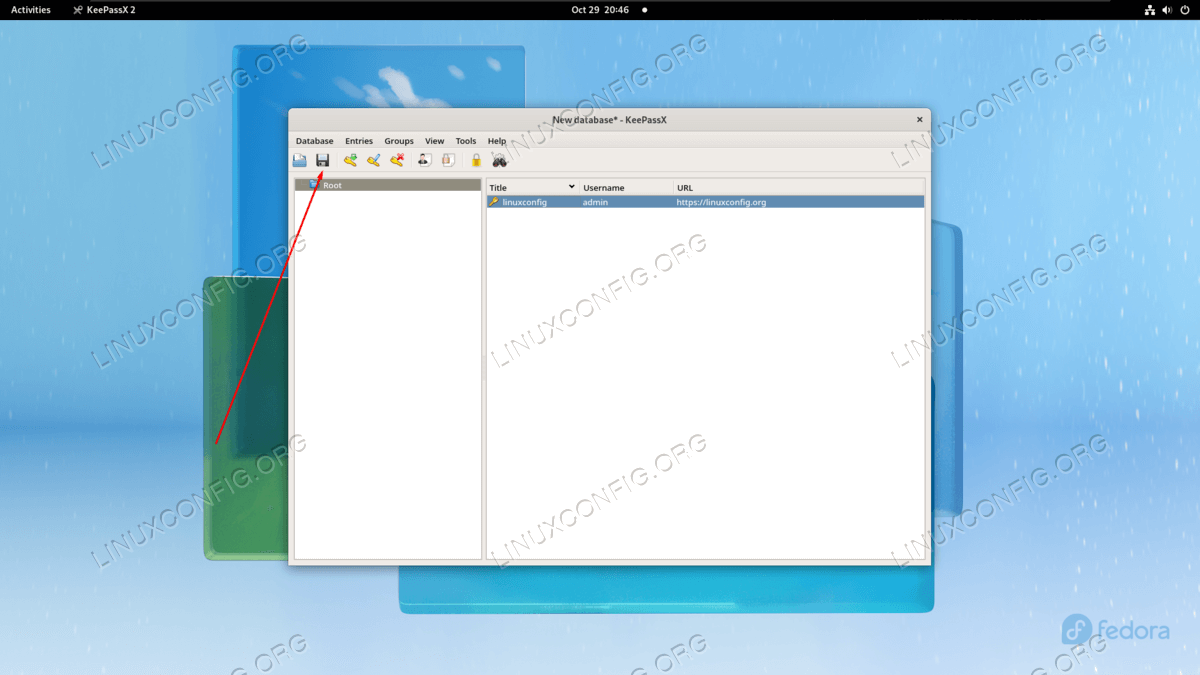Open the View menu

(434, 141)
